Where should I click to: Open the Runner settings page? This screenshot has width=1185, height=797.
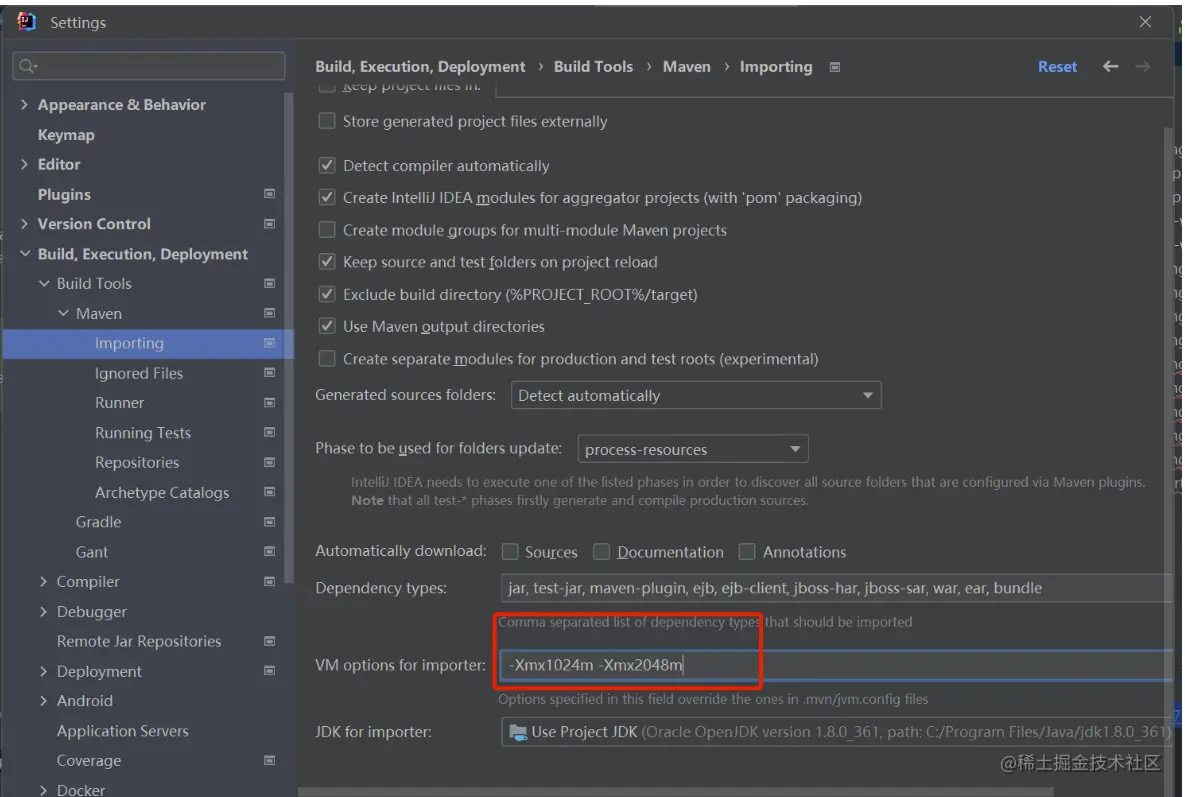(119, 403)
